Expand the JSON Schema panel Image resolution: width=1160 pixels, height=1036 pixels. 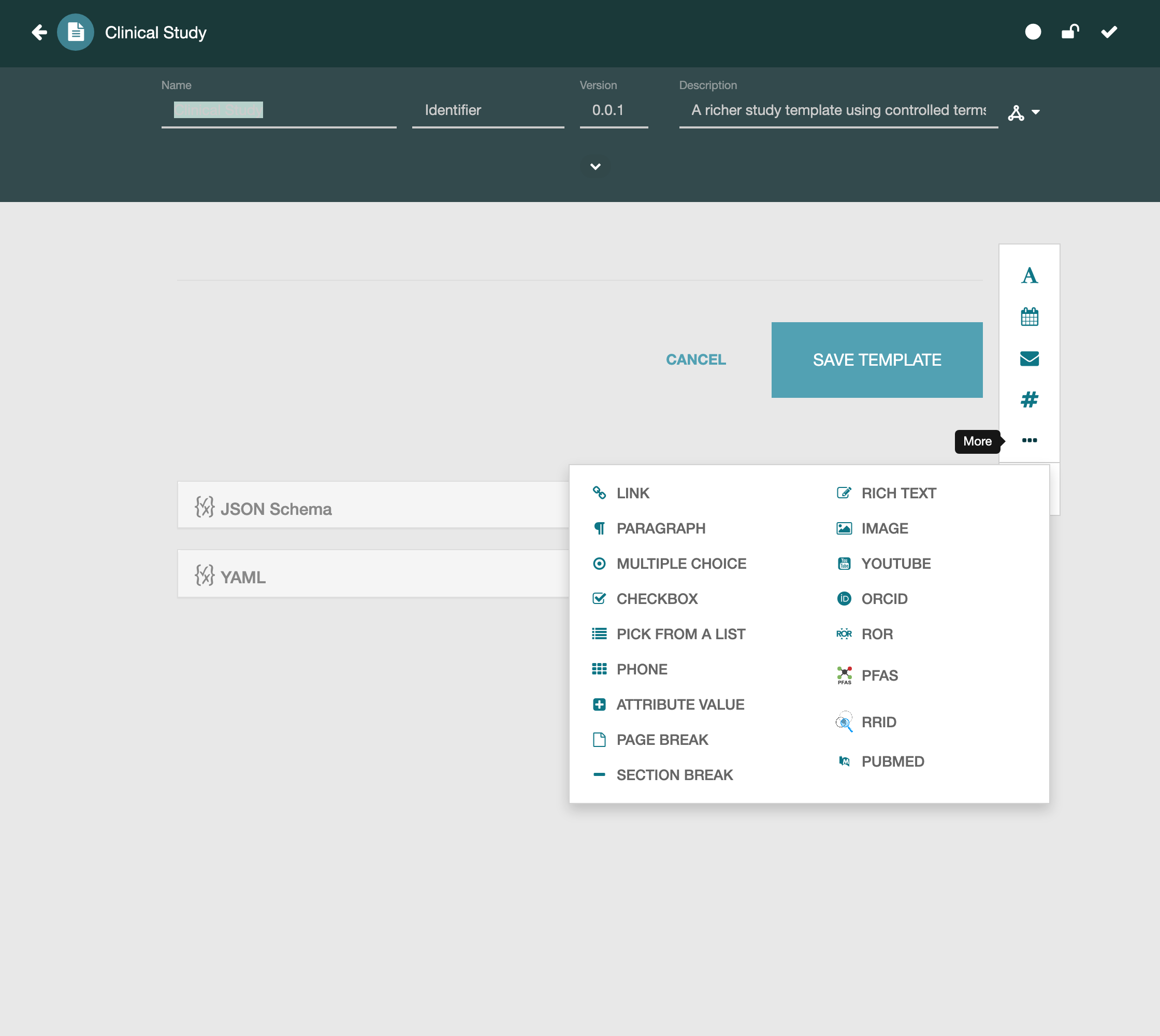pyautogui.click(x=373, y=505)
